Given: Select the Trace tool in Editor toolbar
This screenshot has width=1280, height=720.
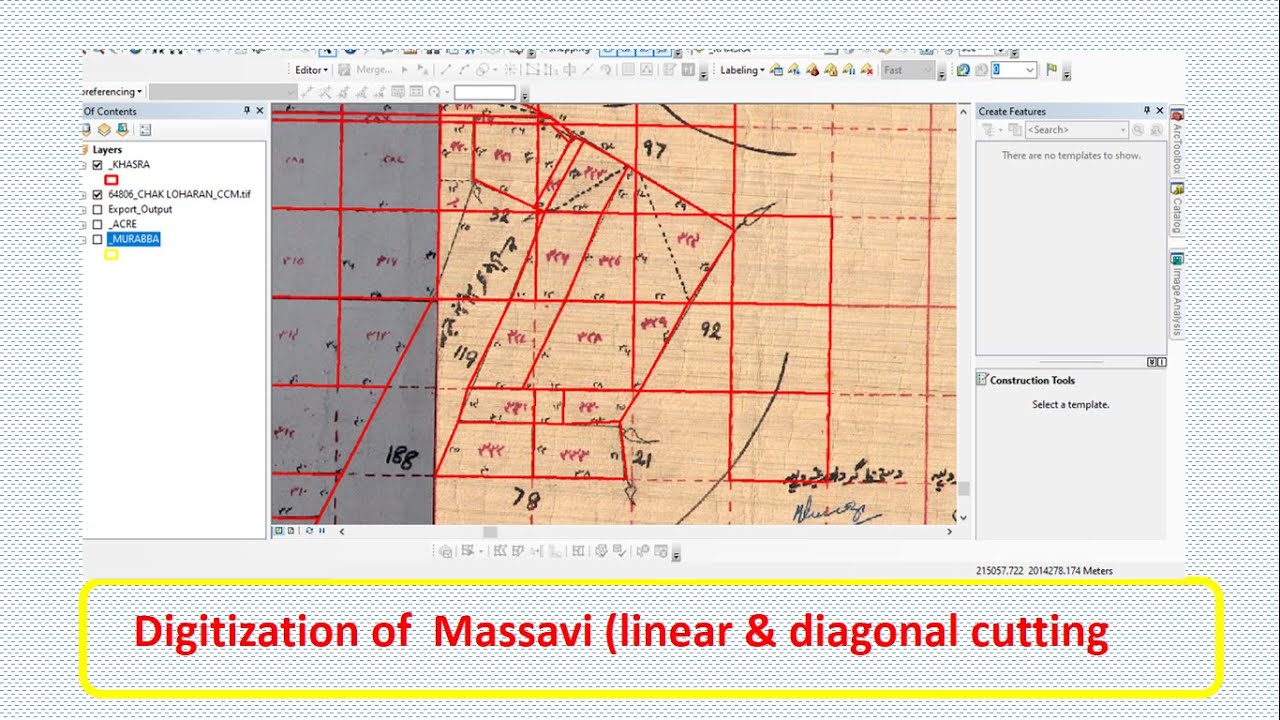Looking at the screenshot, I should [481, 70].
